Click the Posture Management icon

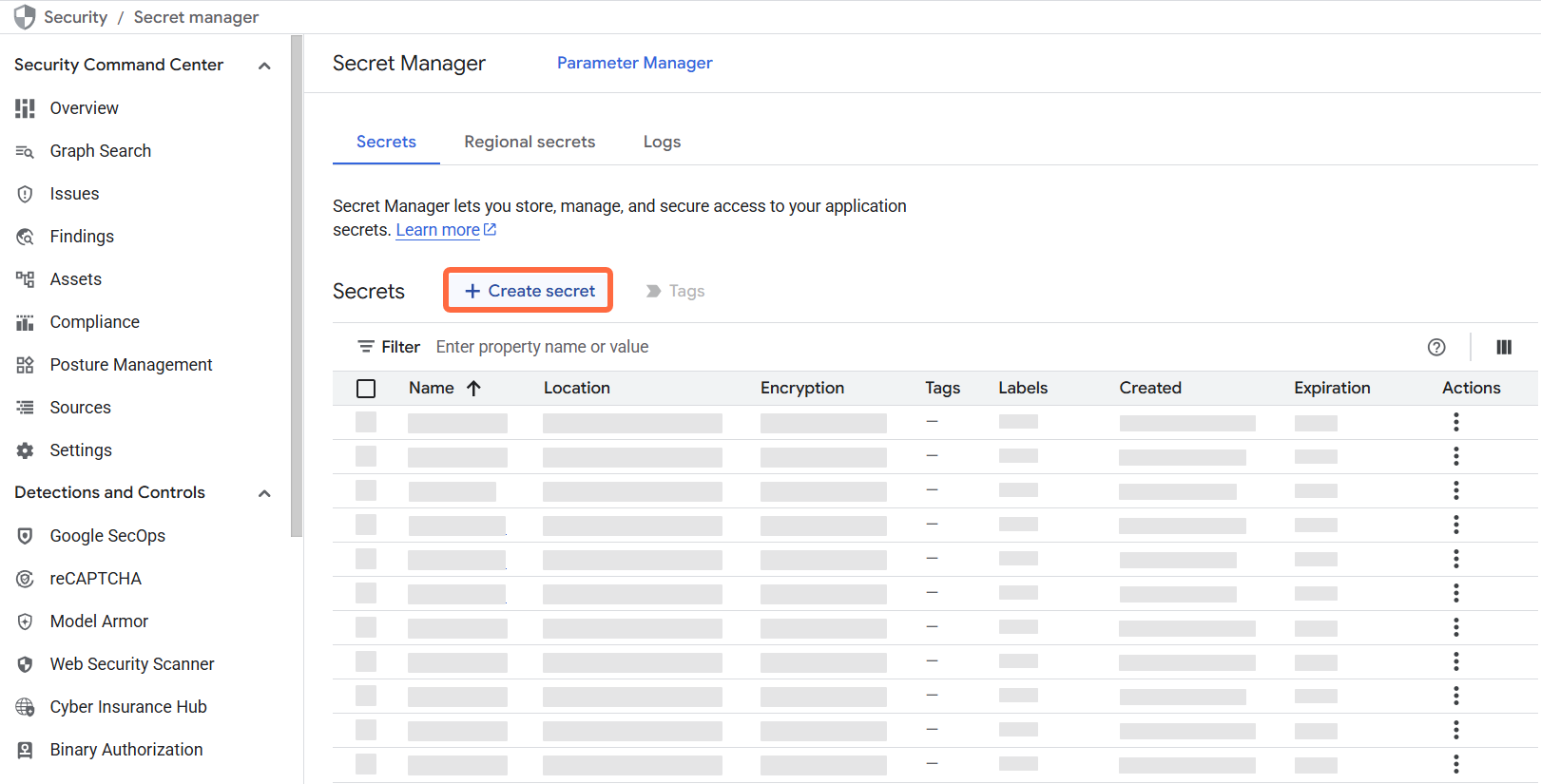click(x=25, y=365)
